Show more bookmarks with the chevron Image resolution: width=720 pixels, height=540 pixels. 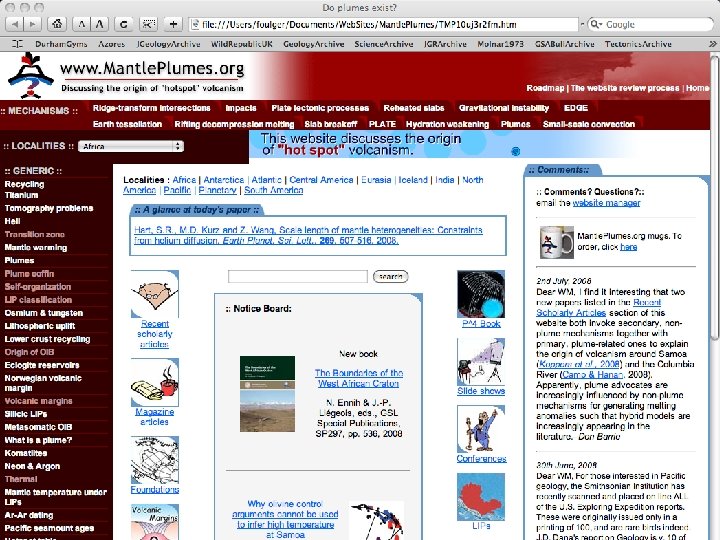click(x=712, y=44)
